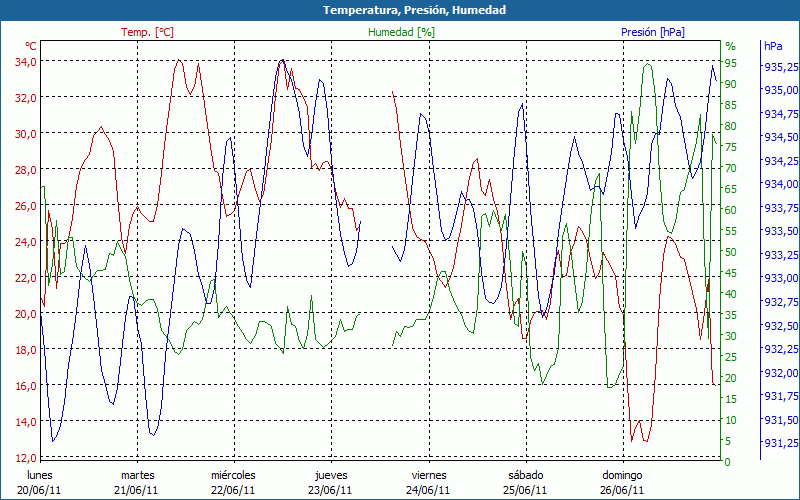800x500 pixels.
Task: Pick the lunes 20/06/11 date marker
Action: [x=40, y=482]
